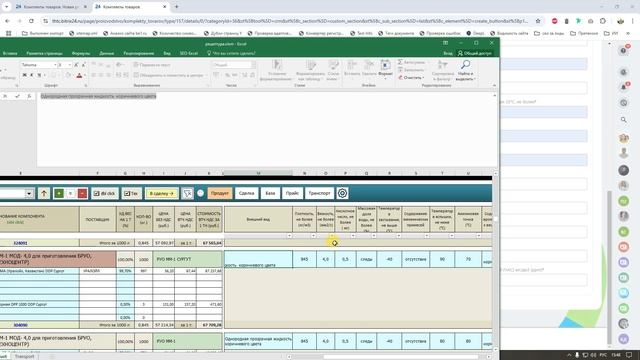Open the font size dropdown
This screenshot has width=640, height=360.
[70, 65]
